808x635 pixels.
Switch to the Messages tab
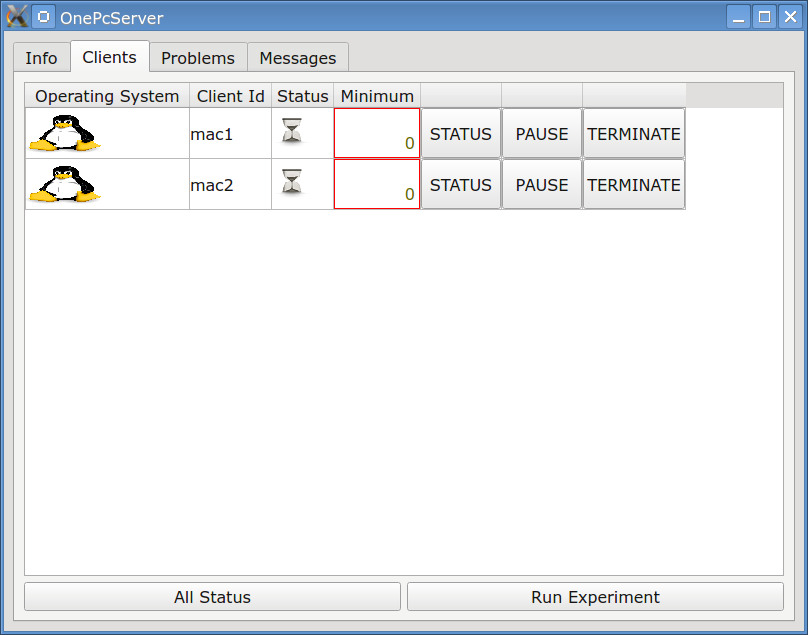coord(297,57)
